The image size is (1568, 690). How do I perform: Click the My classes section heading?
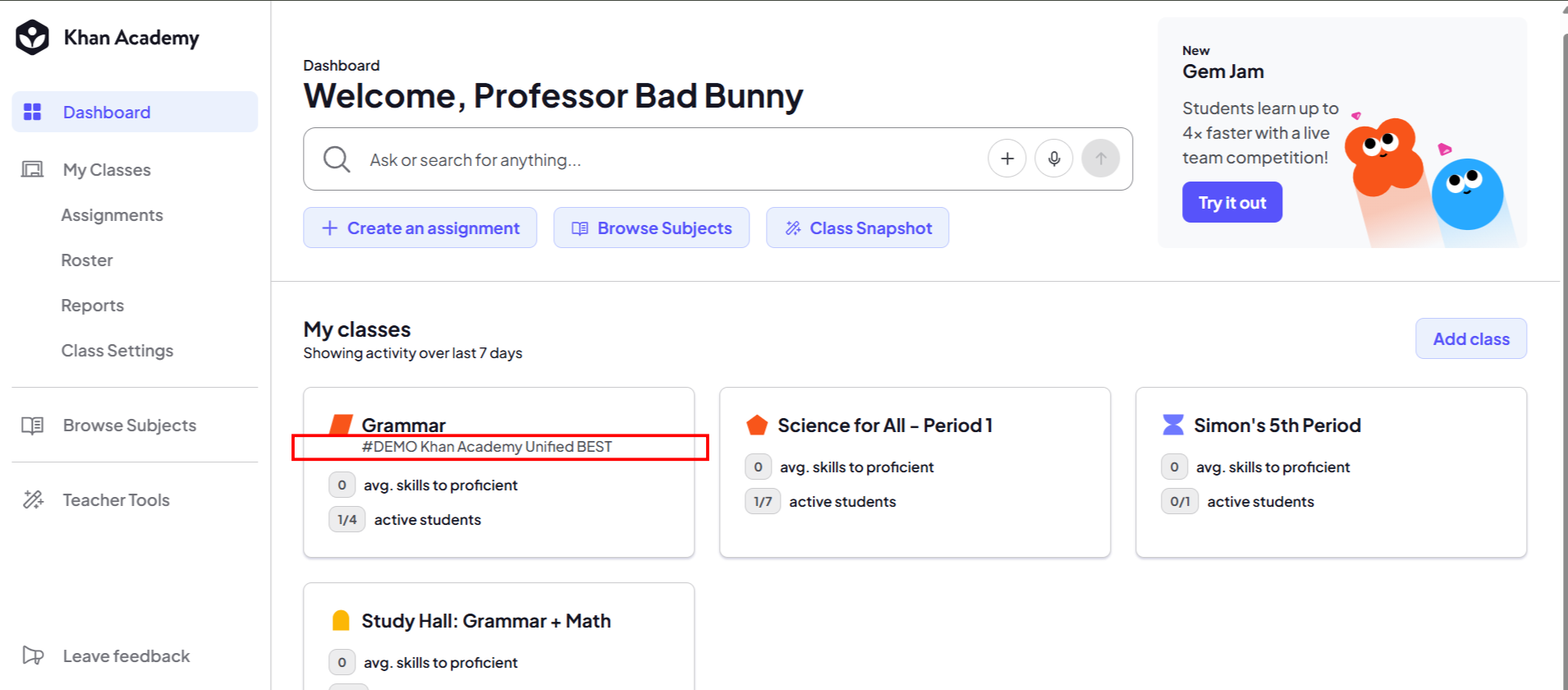(x=357, y=329)
